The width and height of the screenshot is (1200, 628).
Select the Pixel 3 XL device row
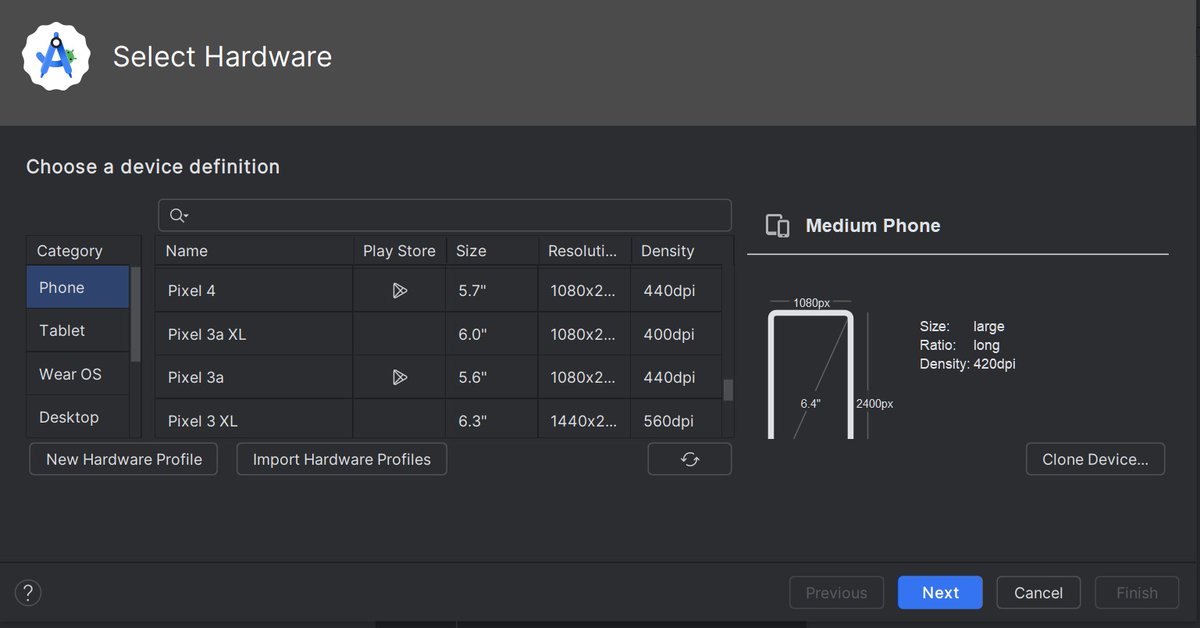439,420
